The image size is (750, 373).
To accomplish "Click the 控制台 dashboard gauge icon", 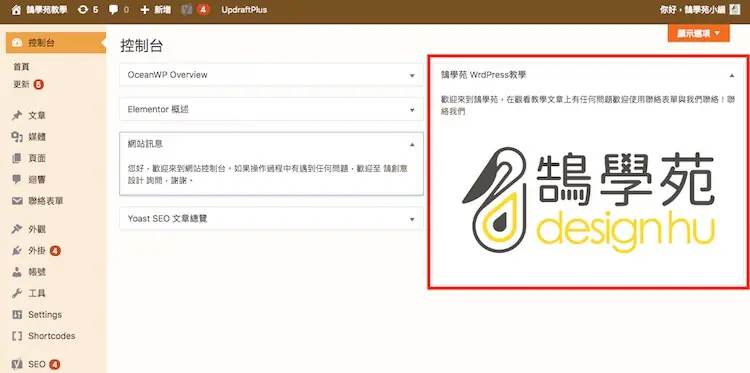I will [17, 43].
